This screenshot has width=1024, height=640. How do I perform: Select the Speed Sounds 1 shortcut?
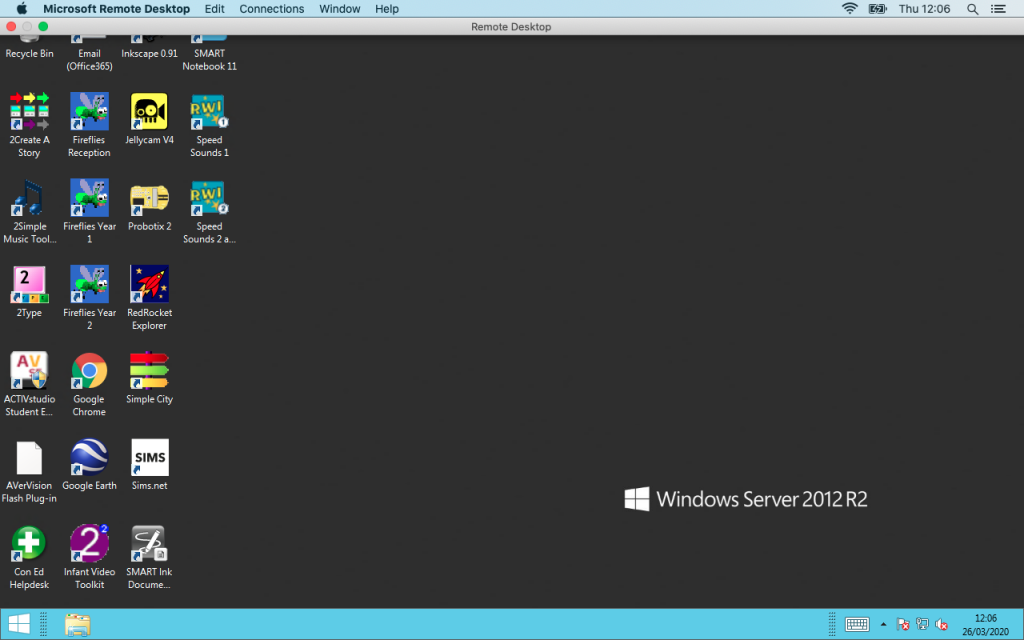click(x=210, y=125)
